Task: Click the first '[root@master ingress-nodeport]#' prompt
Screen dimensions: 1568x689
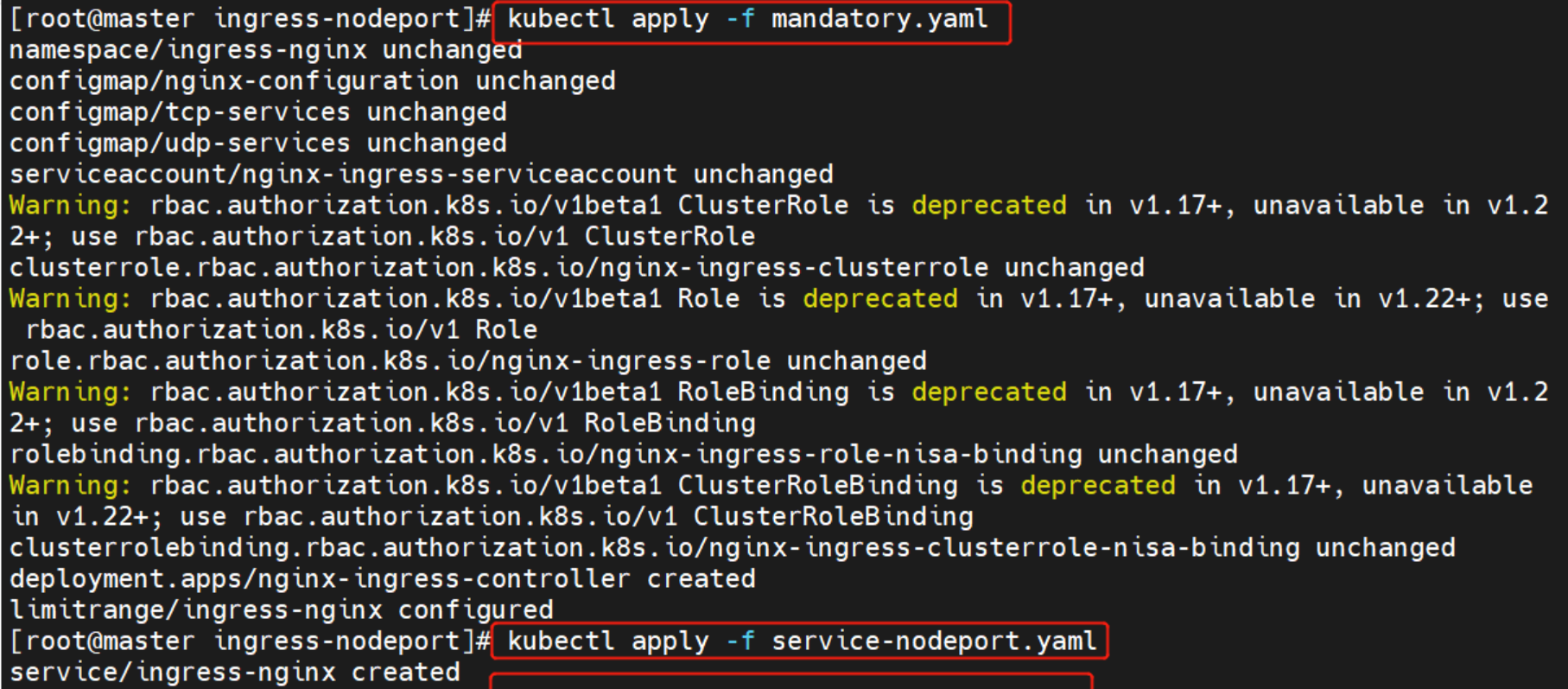Action: tap(249, 19)
